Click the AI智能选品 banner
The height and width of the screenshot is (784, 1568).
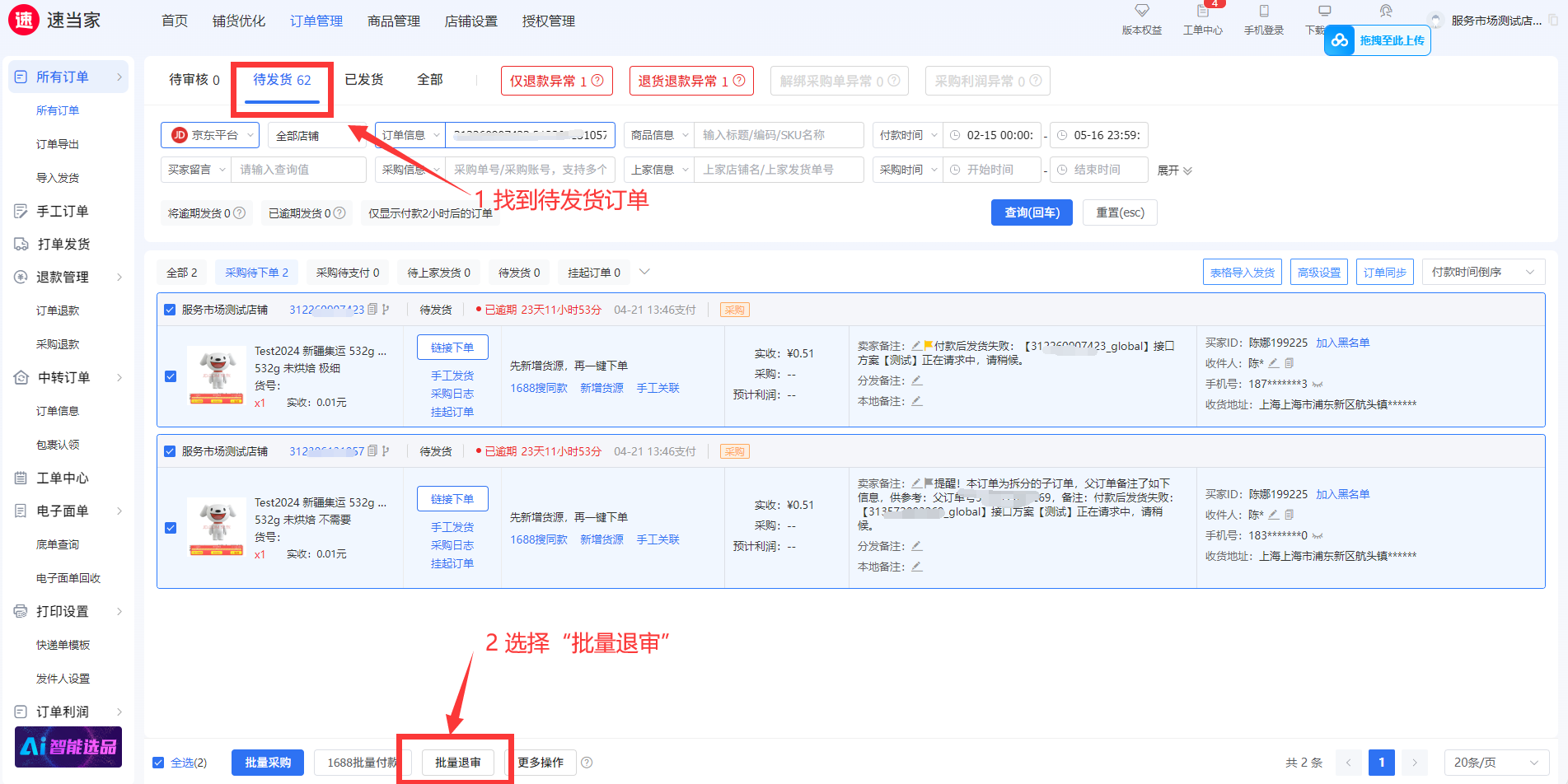tap(68, 747)
